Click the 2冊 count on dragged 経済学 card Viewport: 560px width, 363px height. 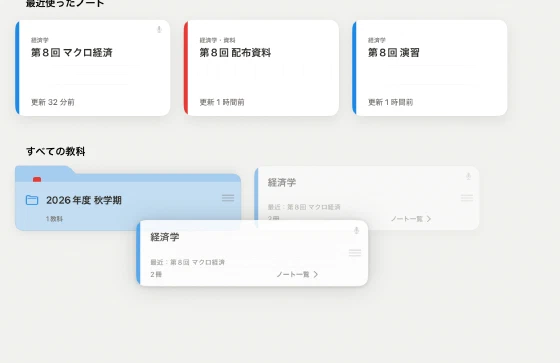[156, 274]
